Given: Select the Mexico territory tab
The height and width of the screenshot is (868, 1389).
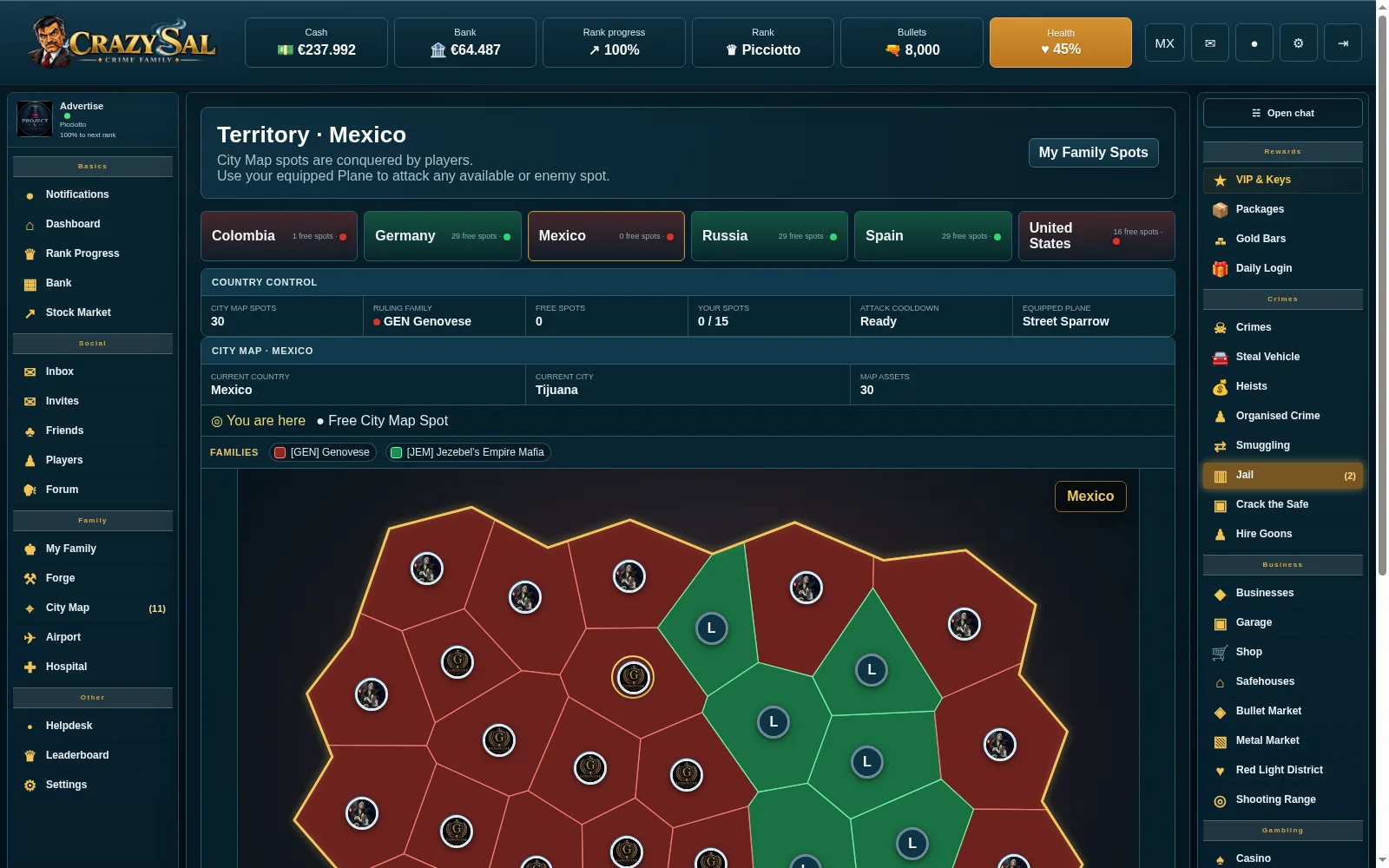Looking at the screenshot, I should pyautogui.click(x=606, y=236).
